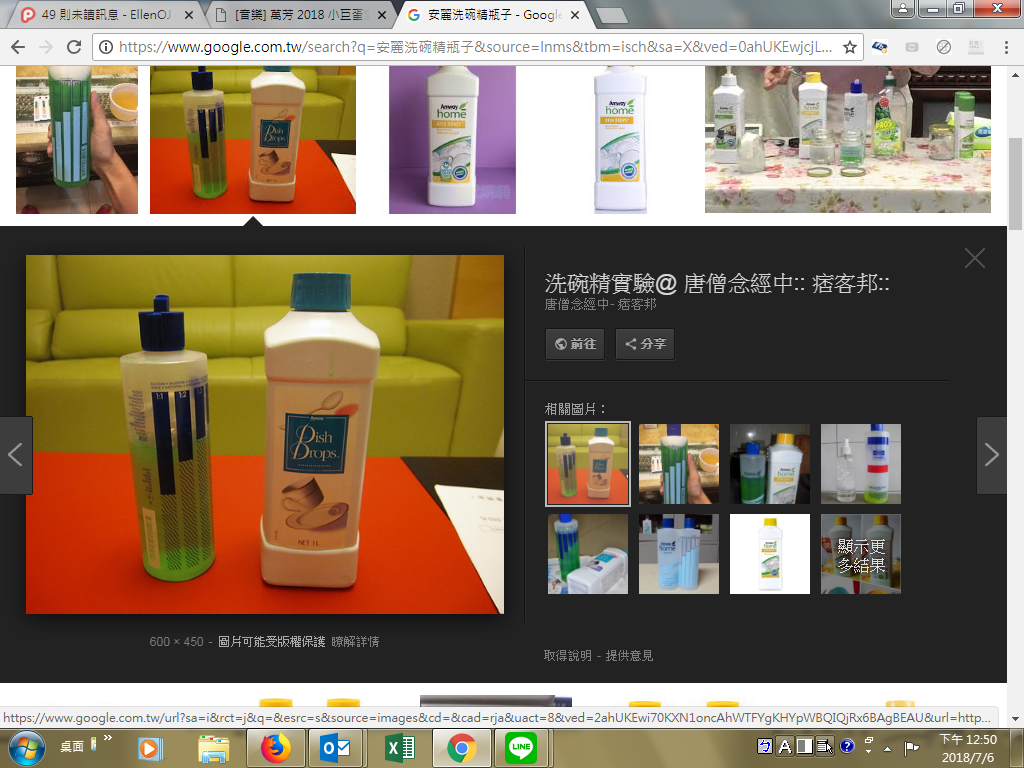
Task: Click the 唐僧念經中- 痞客邦 source link
Action: pyautogui.click(x=601, y=304)
